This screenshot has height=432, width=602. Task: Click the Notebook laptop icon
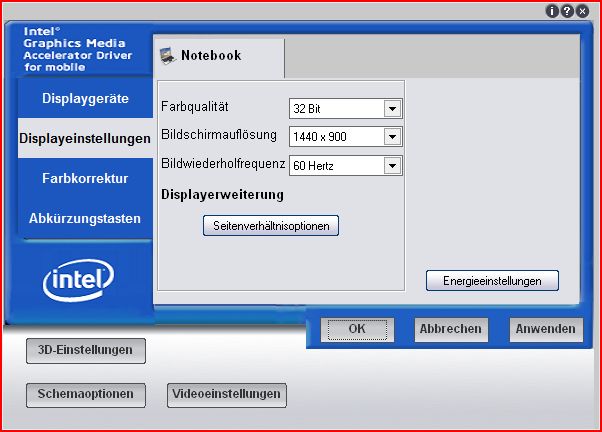(x=167, y=56)
